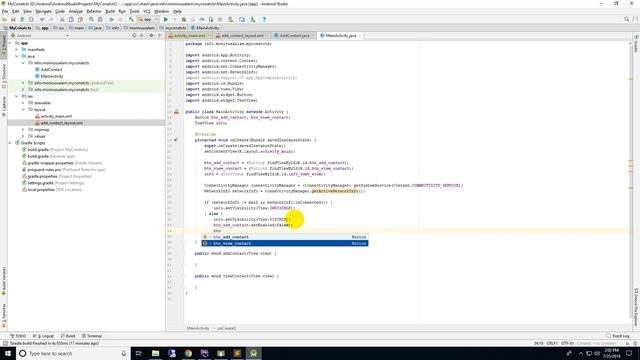This screenshot has width=640, height=360.
Task: Open the app run configuration dropdown
Action: (148, 19)
